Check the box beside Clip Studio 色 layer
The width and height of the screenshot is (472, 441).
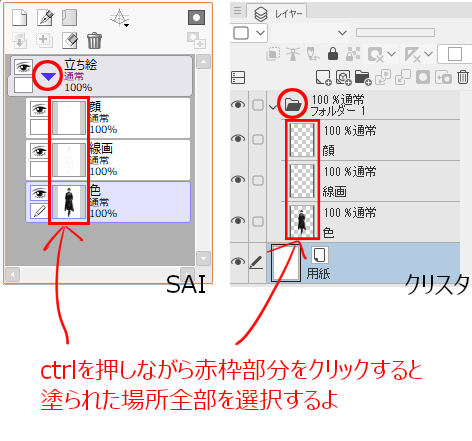click(258, 221)
